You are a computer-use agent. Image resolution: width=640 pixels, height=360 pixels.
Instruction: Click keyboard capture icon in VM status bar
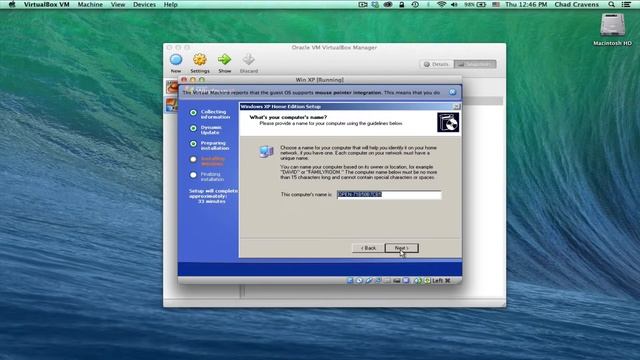428,280
